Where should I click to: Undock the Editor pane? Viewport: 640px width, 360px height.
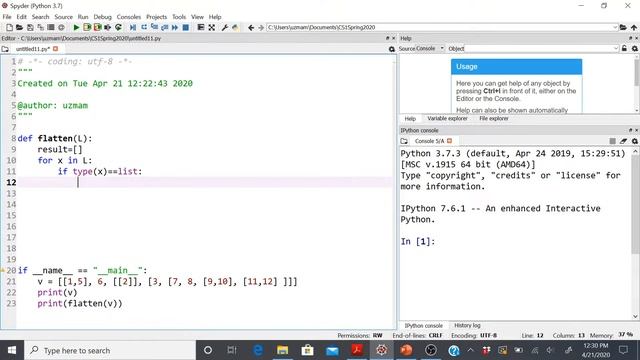(387, 38)
